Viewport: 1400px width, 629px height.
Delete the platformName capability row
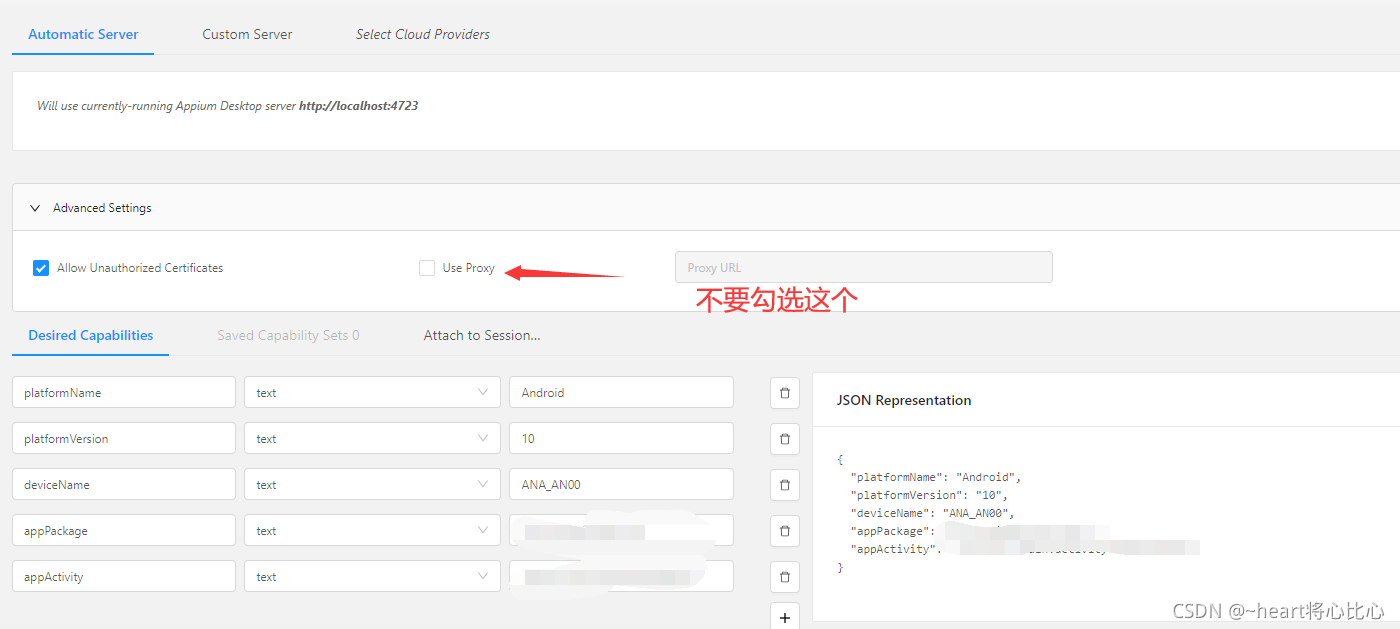pos(784,392)
